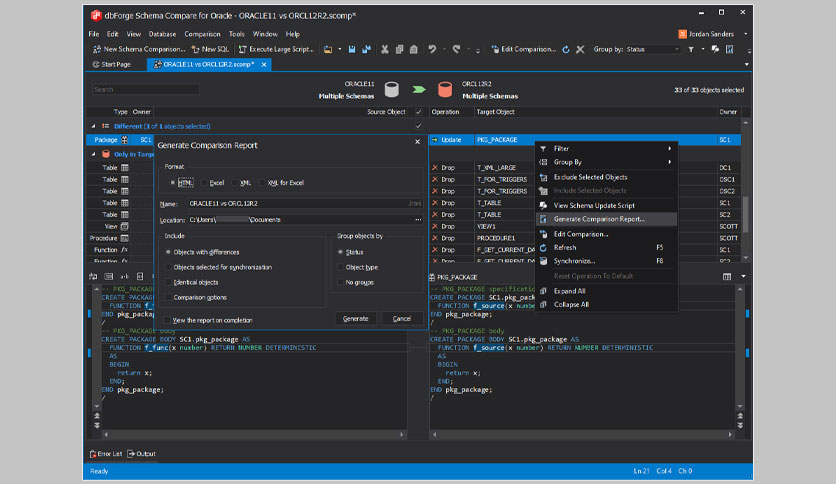836x484 pixels.
Task: Open the Tools menu
Action: (x=237, y=34)
